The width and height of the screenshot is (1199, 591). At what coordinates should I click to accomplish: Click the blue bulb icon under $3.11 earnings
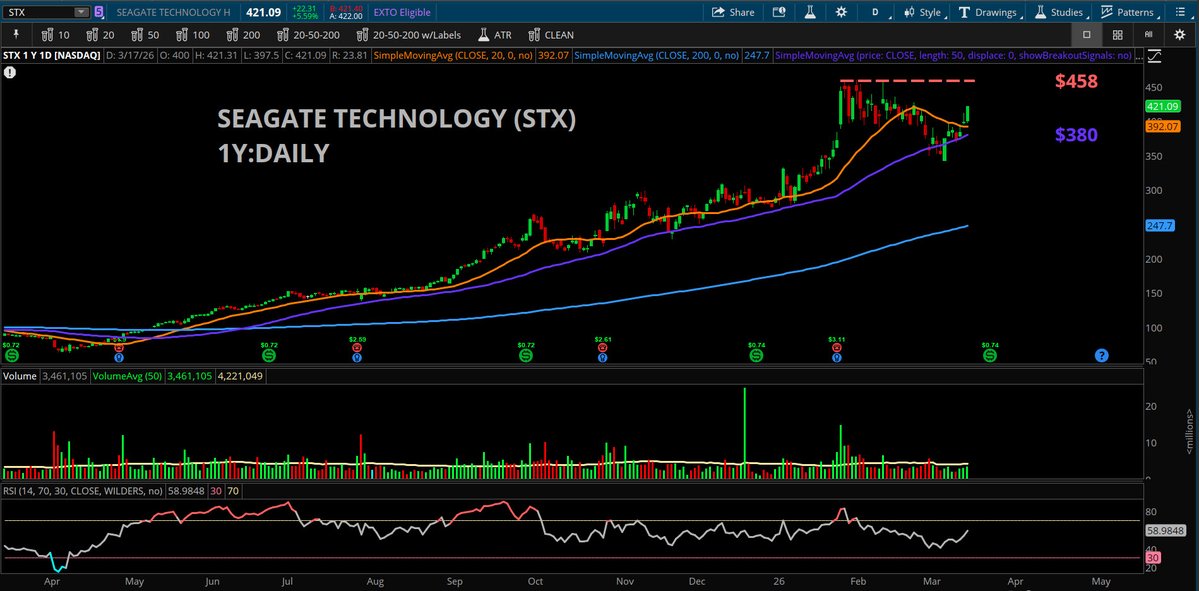837,357
